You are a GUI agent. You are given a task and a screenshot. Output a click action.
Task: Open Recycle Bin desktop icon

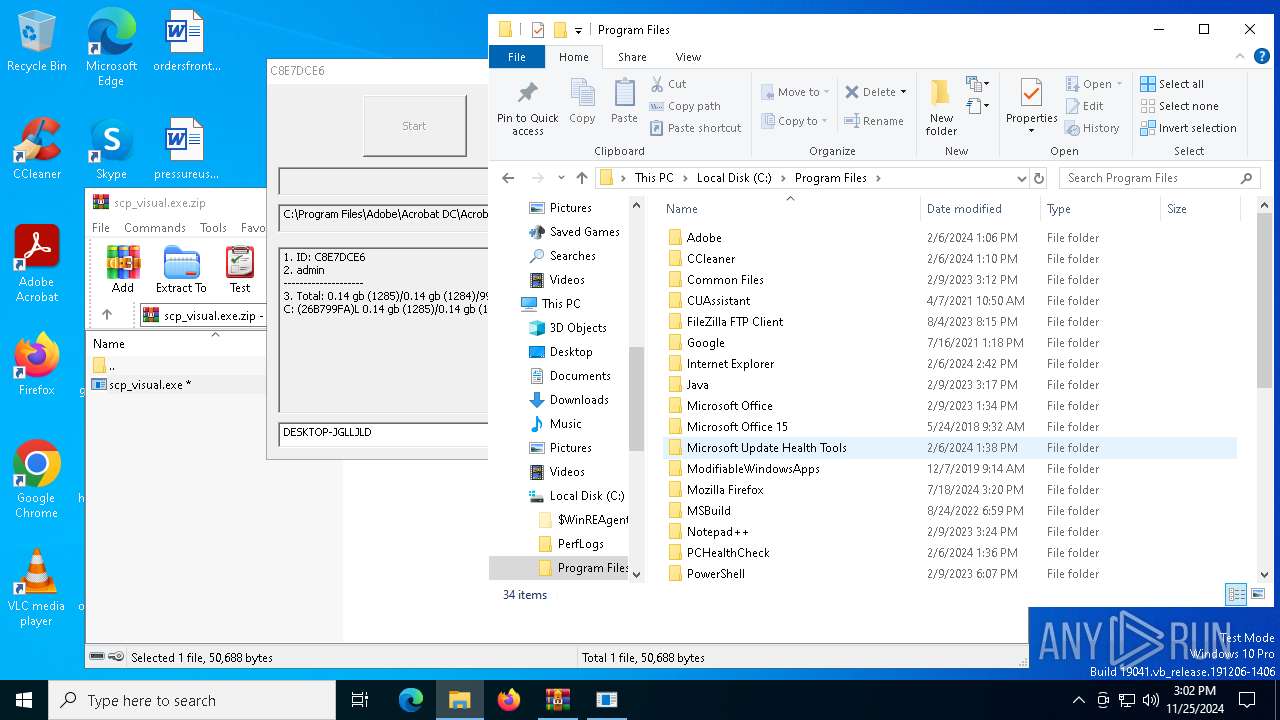coord(37,41)
